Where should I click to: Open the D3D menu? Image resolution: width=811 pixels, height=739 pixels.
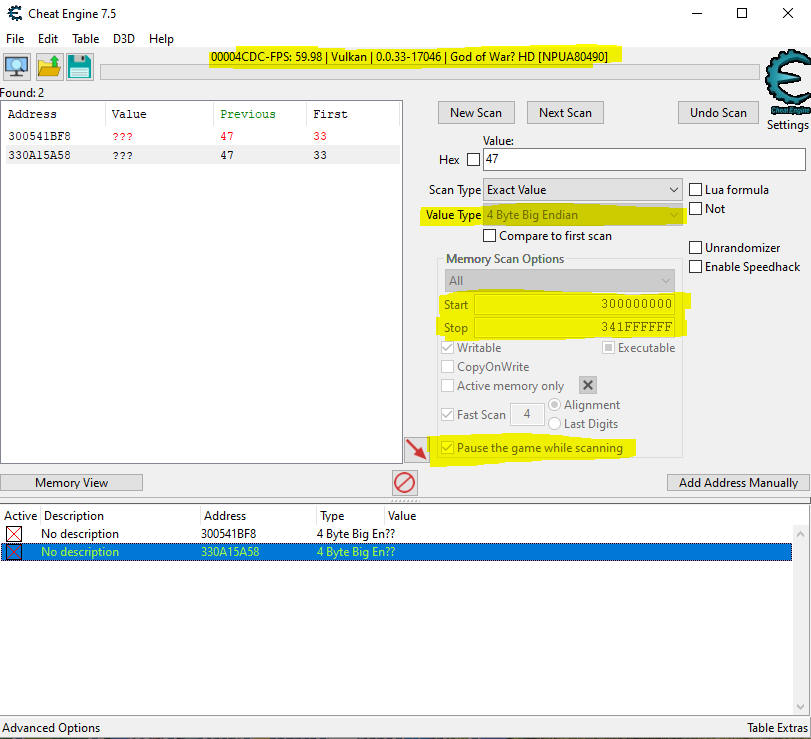[123, 39]
